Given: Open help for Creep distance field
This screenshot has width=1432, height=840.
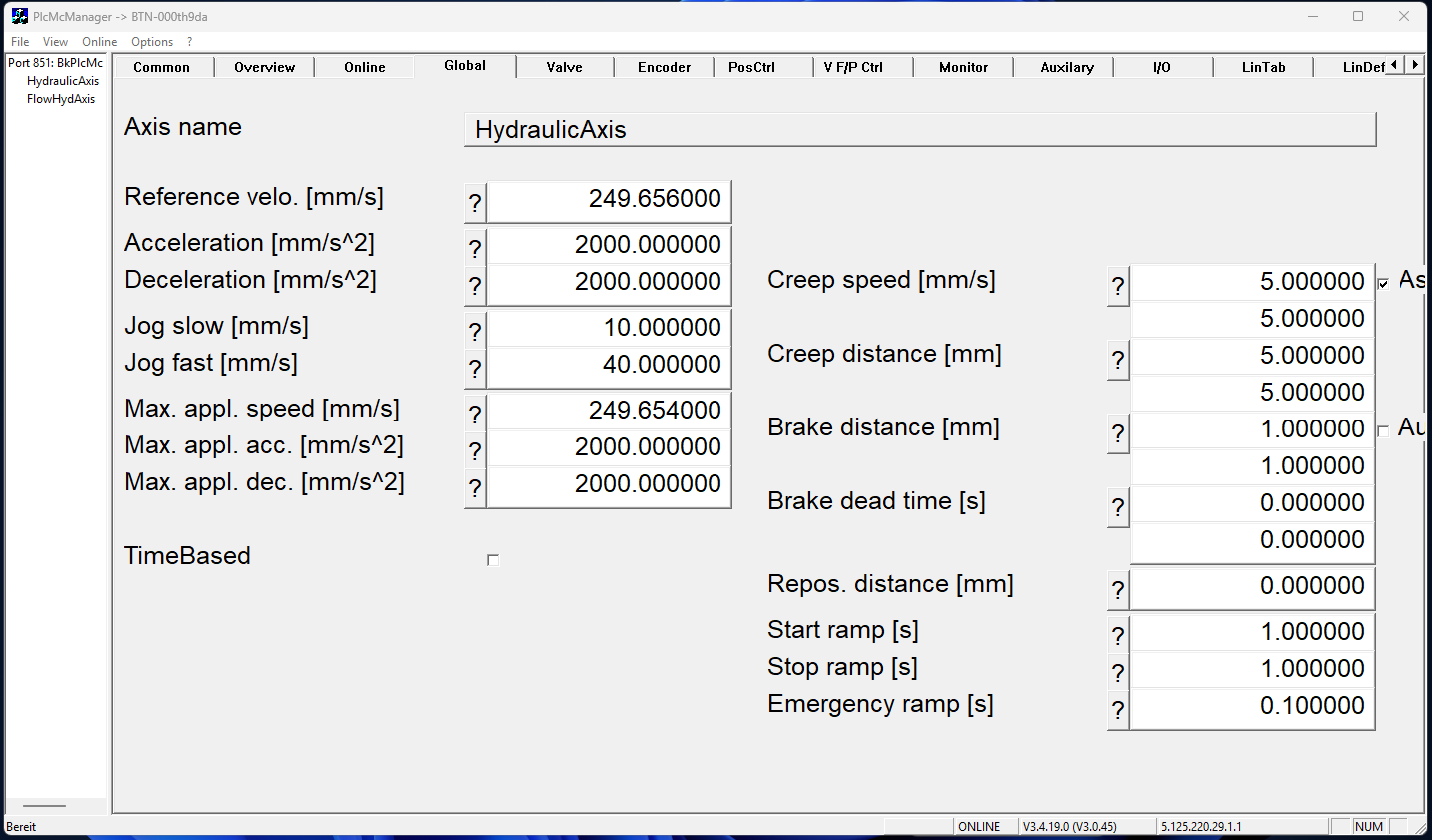Looking at the screenshot, I should (1118, 360).
